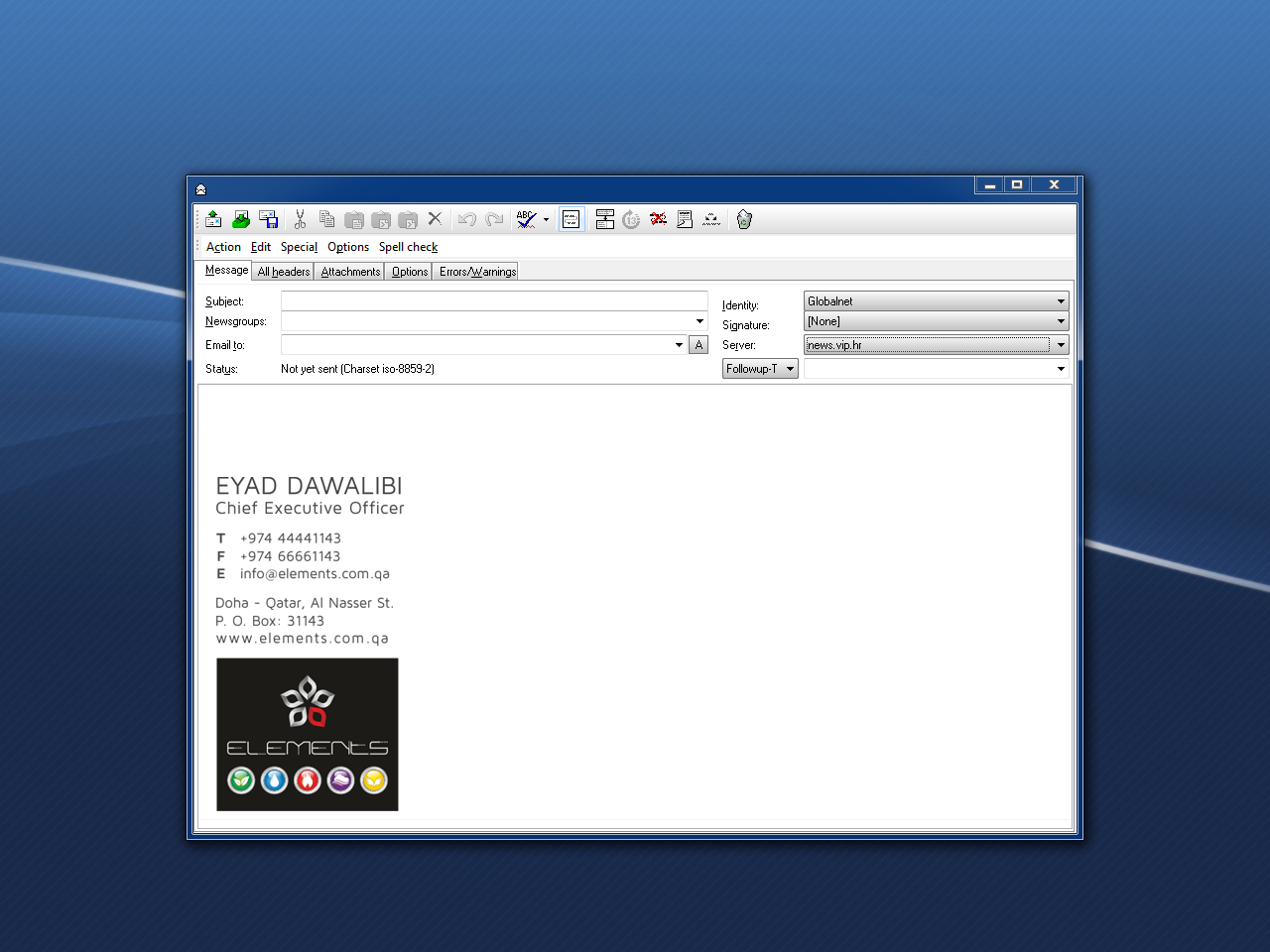The height and width of the screenshot is (952, 1270).
Task: Click the send message toolbar icon
Action: point(213,219)
